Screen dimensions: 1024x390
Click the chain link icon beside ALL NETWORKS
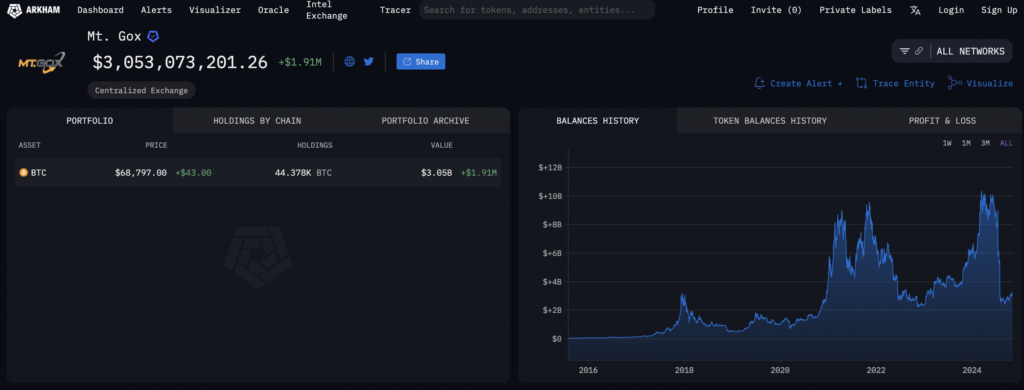pos(919,51)
